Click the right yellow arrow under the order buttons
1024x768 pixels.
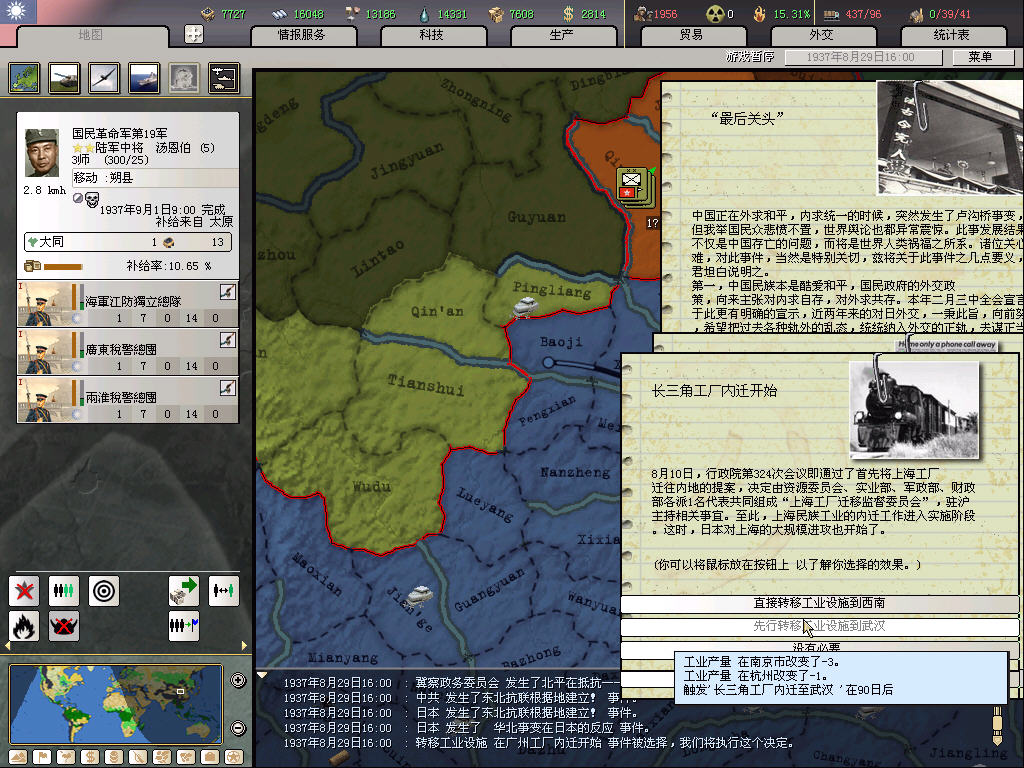[x=244, y=646]
